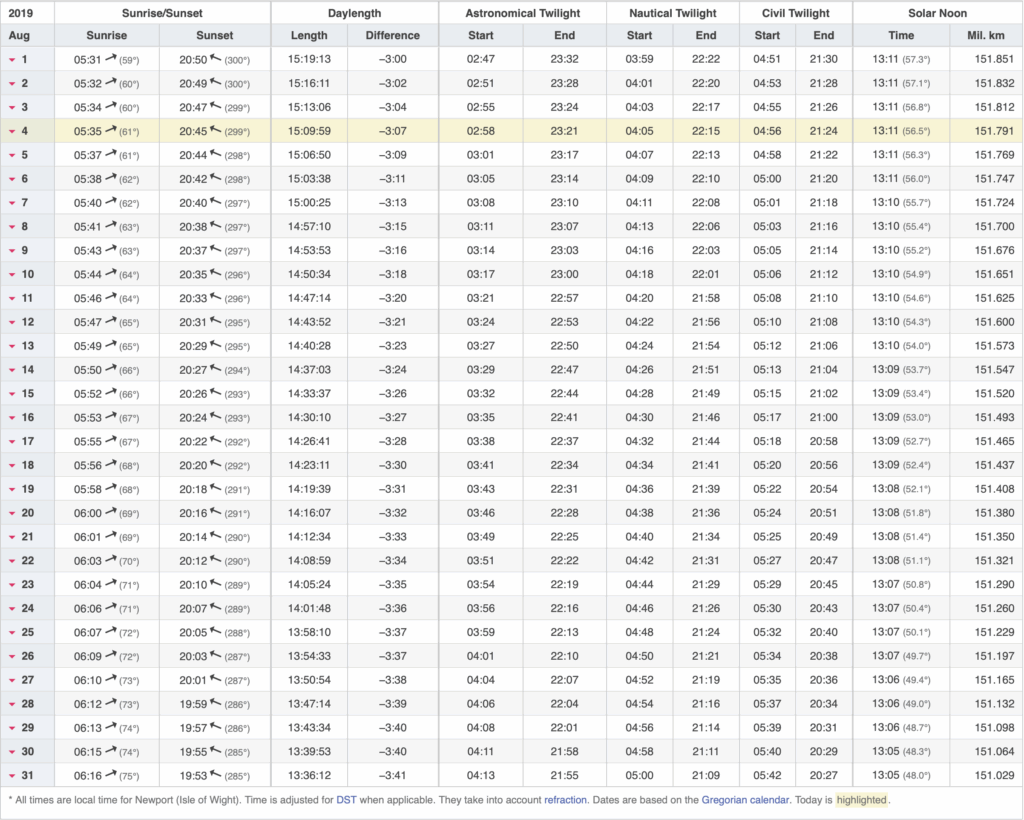
Task: Click the sunrise direction arrow for Aug 29
Action: (110, 727)
